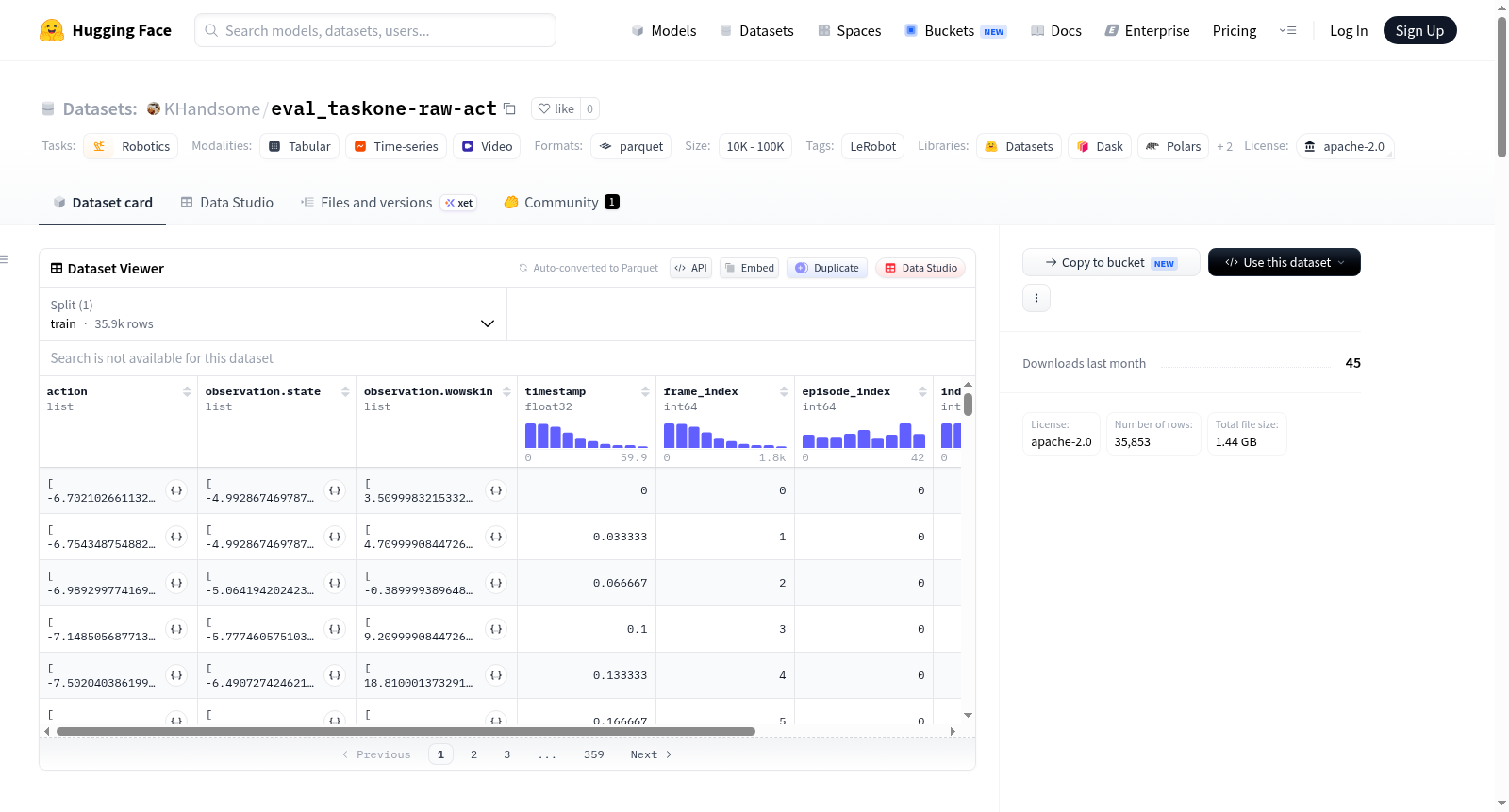Switch to the Data Studio tab
Screen dimensions: 1509x812
(x=226, y=202)
